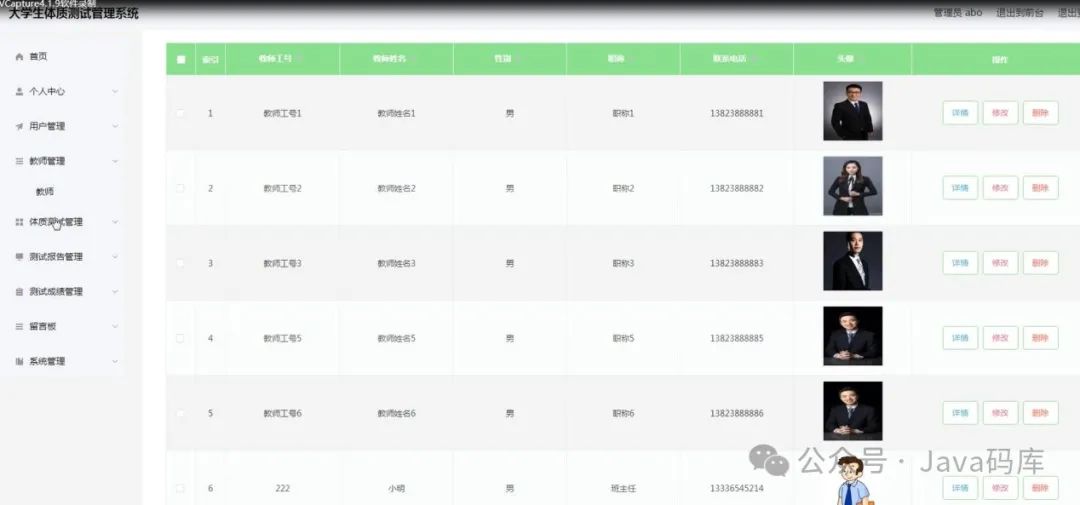The image size is (1080, 505).
Task: Click 修改 button for the 小明 row
Action: [1000, 488]
